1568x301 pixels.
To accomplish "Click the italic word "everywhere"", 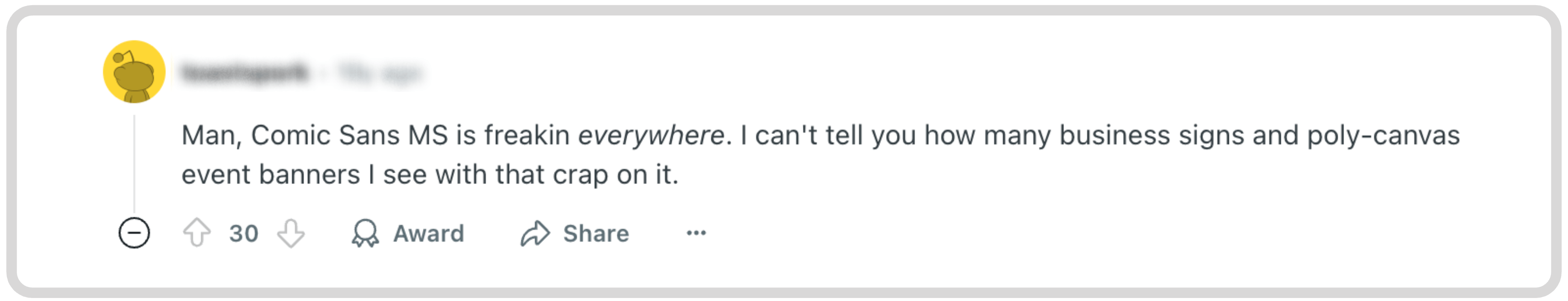I will [651, 135].
